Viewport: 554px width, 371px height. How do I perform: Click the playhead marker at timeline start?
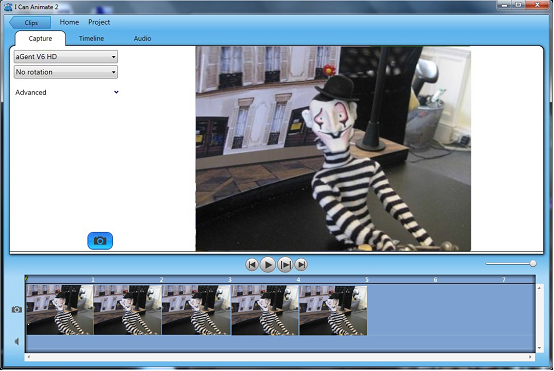tap(26, 279)
